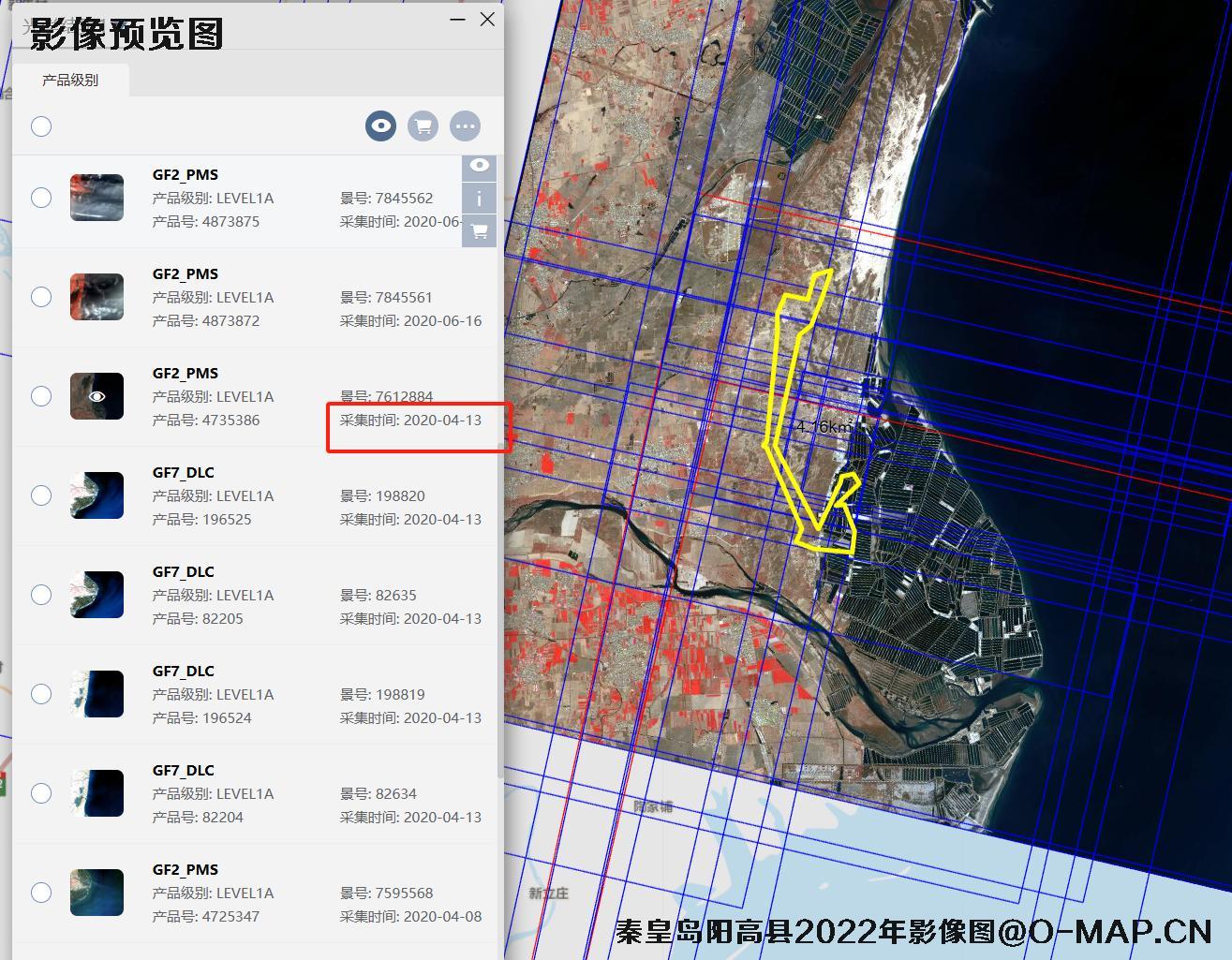Image resolution: width=1232 pixels, height=960 pixels.
Task: Click thumbnail of GF2_PMS product 4725347
Action: [x=96, y=893]
